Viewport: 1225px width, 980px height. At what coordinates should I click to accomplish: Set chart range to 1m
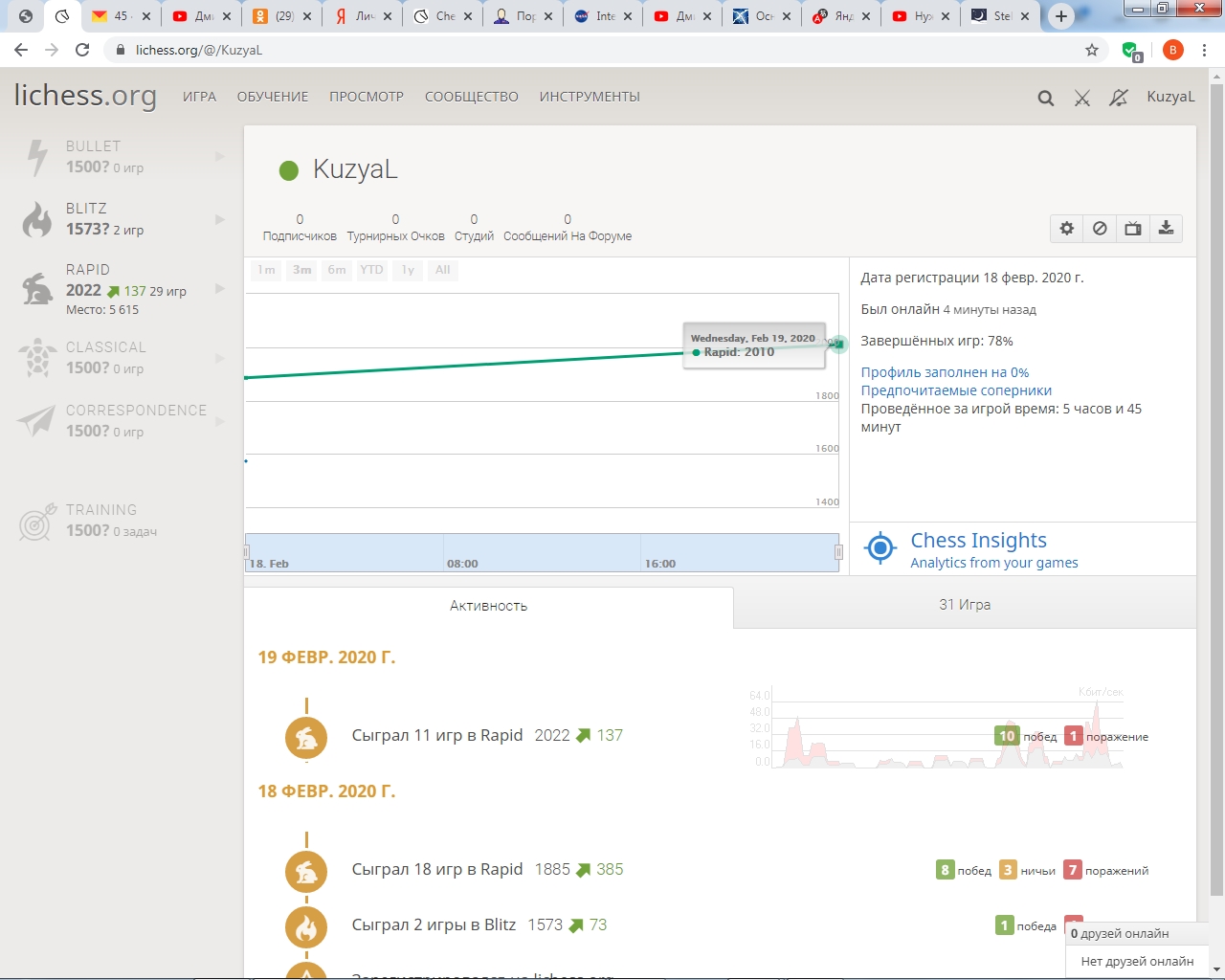point(267,270)
